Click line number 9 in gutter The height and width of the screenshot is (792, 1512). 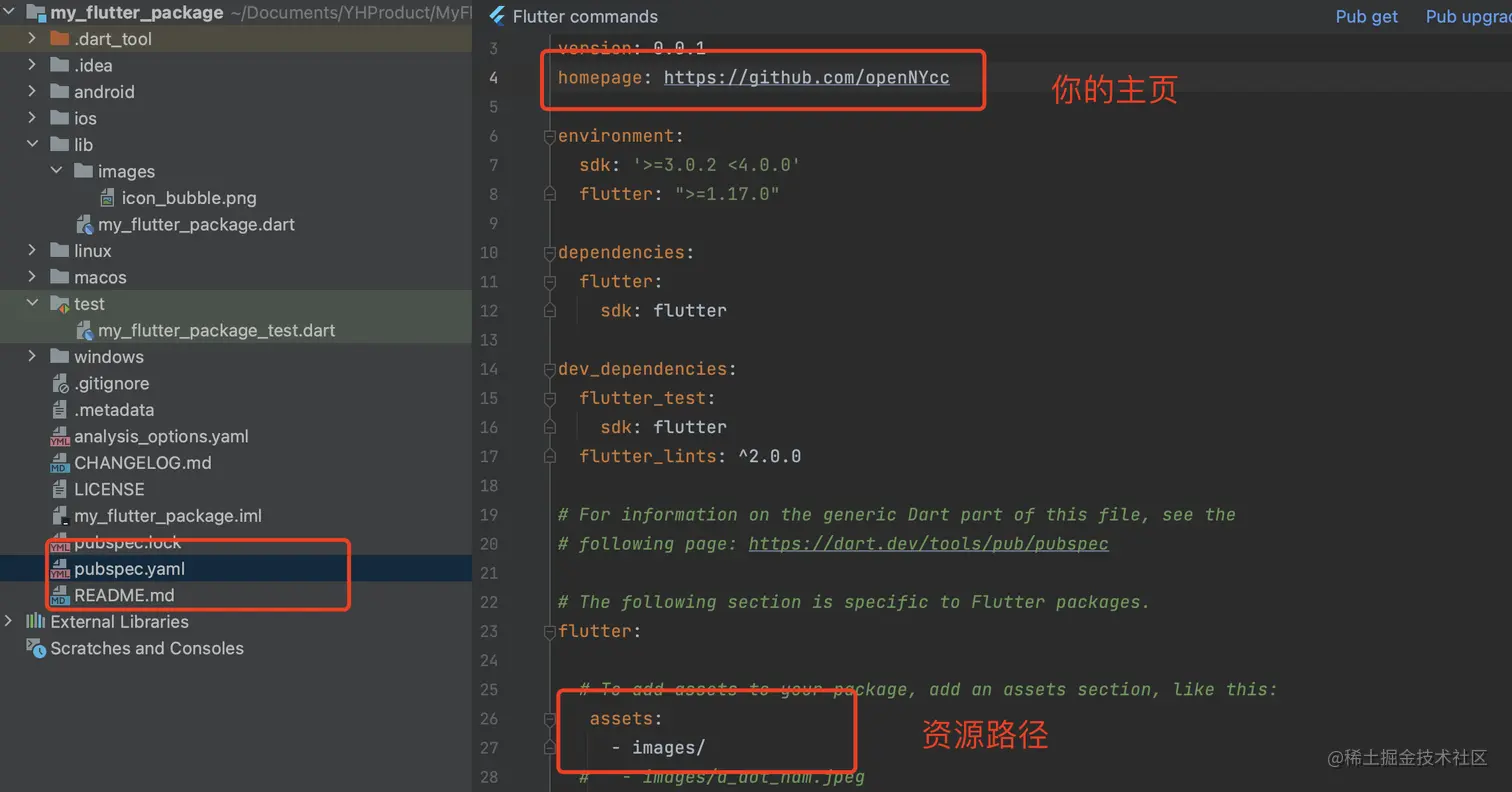(x=493, y=223)
